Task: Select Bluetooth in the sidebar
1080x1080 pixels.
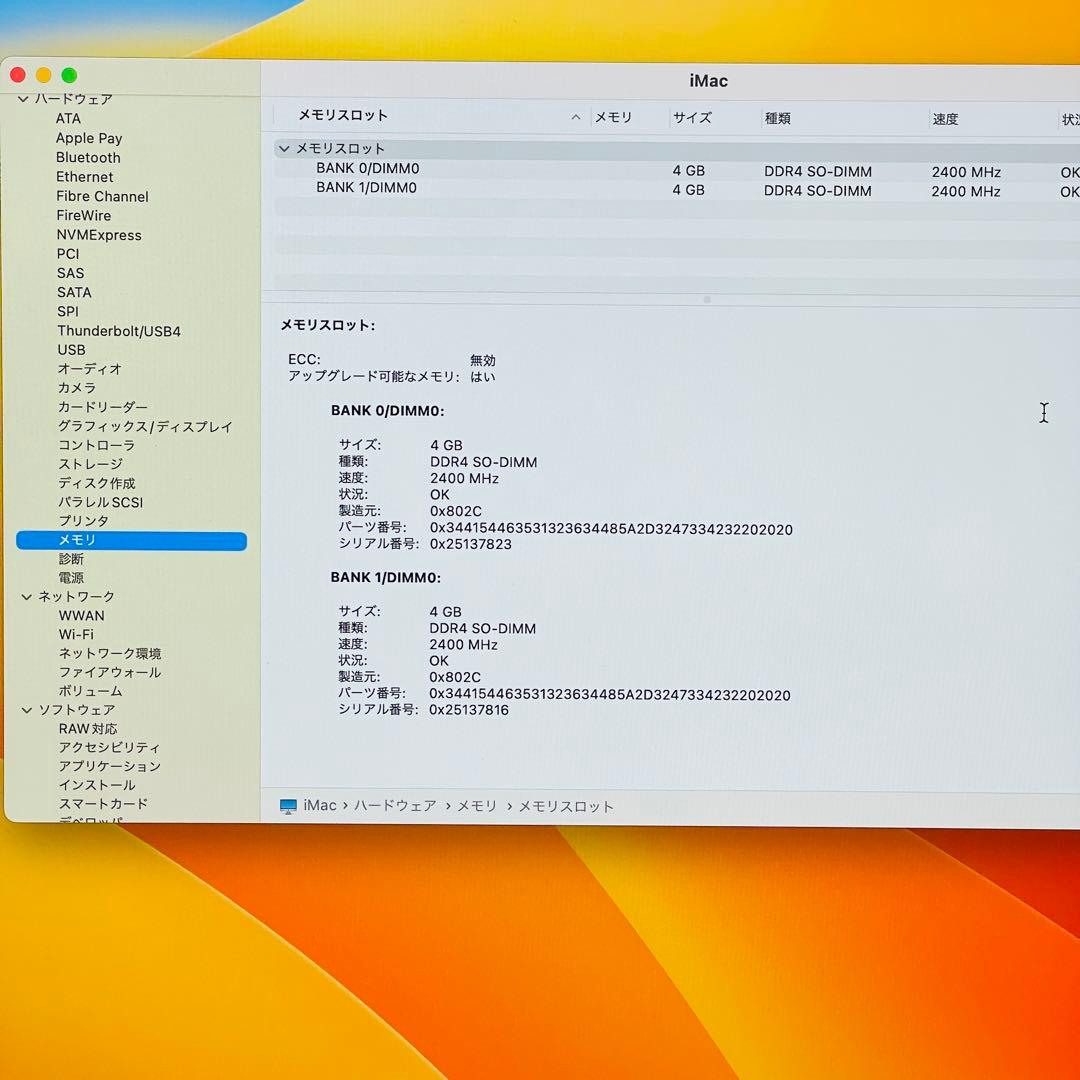Action: pos(88,157)
